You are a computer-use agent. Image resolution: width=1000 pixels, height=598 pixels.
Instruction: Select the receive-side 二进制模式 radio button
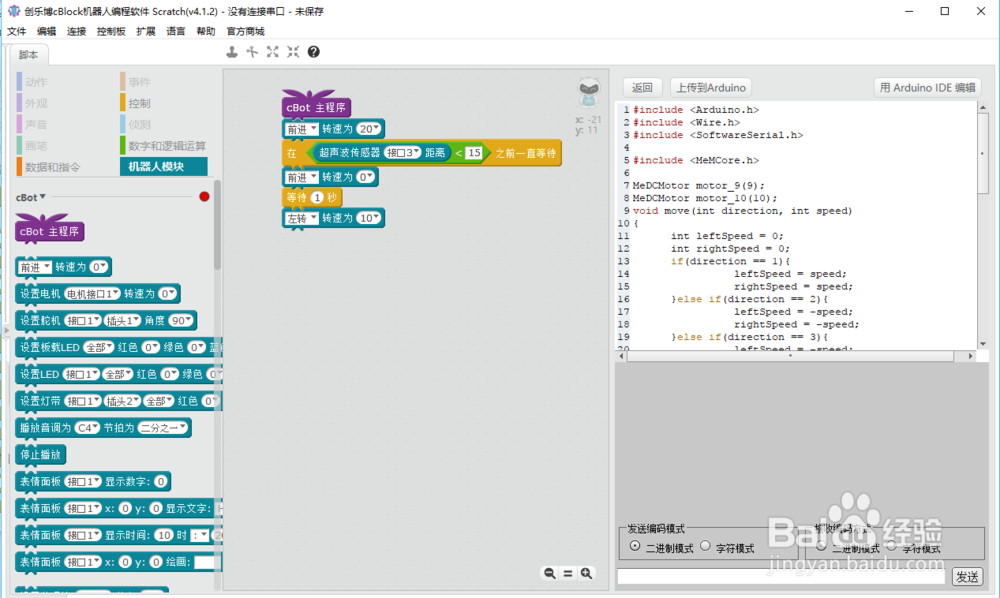click(821, 546)
